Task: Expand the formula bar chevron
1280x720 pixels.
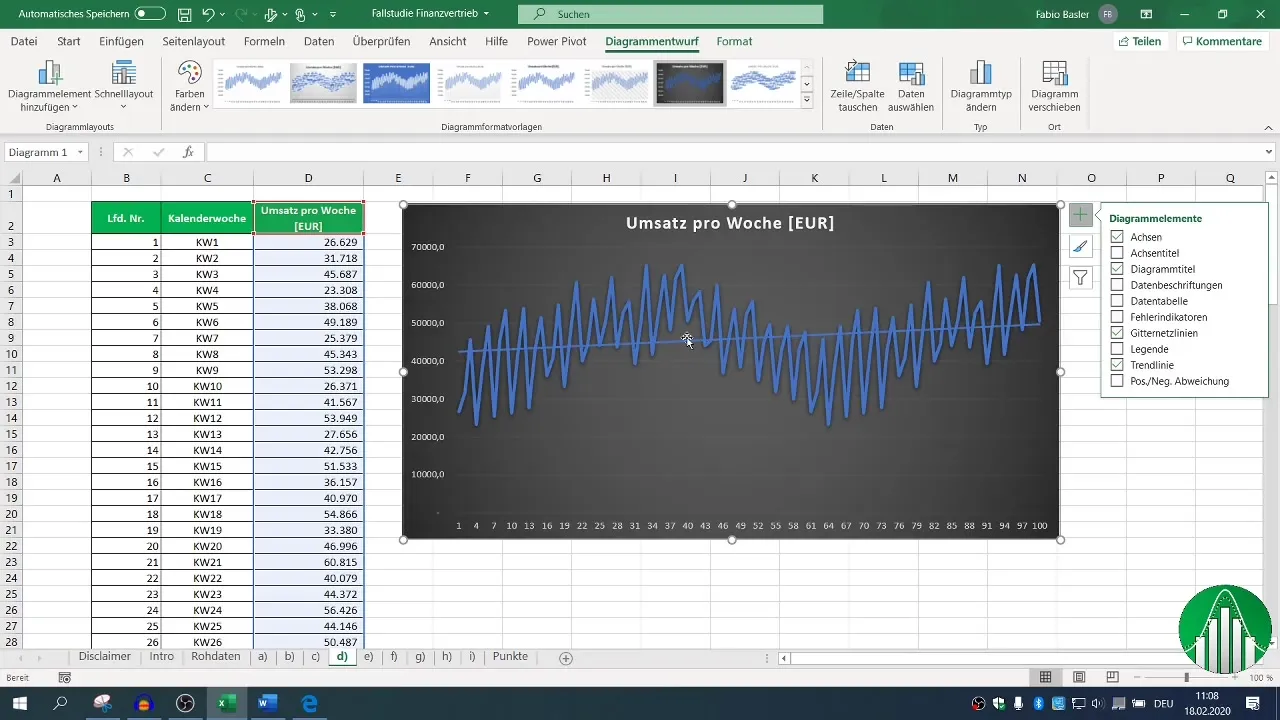Action: click(x=1269, y=152)
